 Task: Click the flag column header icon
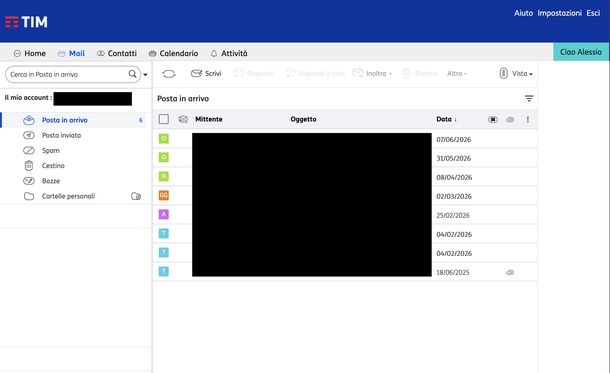click(493, 119)
